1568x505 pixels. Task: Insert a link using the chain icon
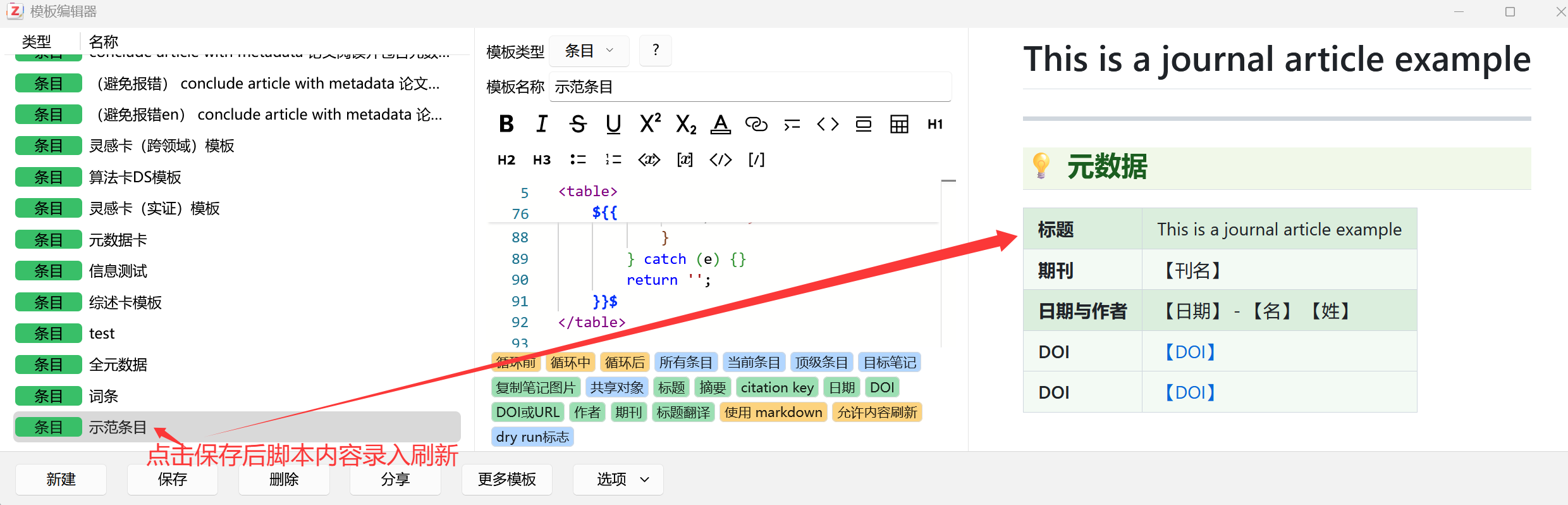click(x=756, y=124)
